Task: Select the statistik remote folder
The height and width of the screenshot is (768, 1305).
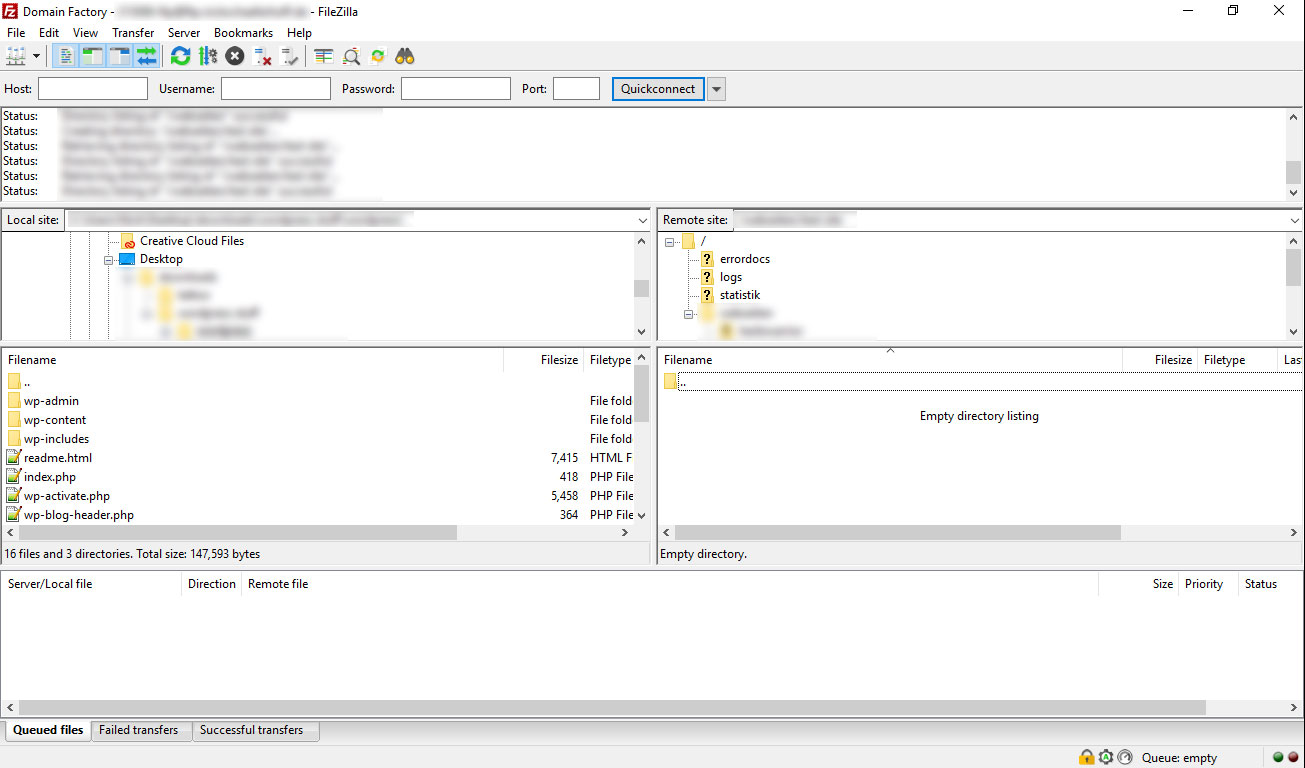Action: [x=740, y=295]
